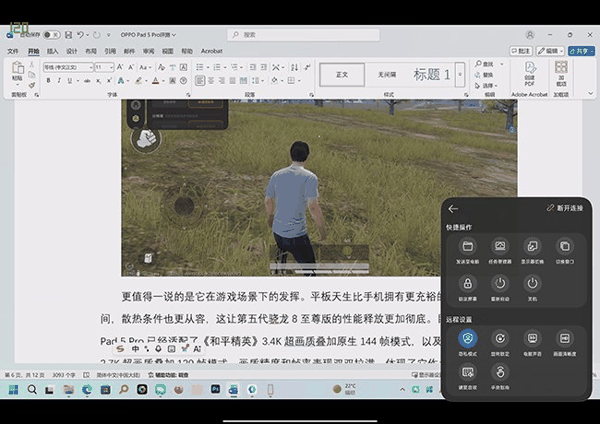Click the 断开连接 disconnect button
The image size is (600, 424).
(x=567, y=208)
